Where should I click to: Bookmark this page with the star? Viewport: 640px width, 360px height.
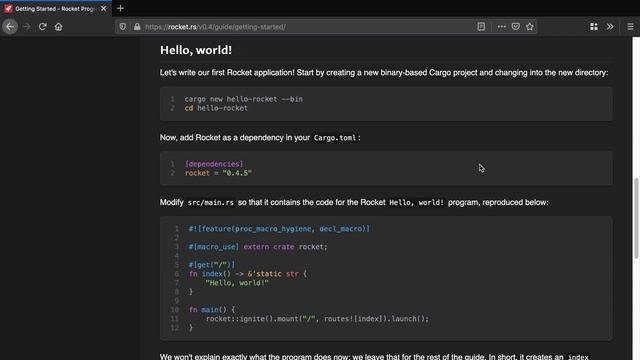[530, 27]
